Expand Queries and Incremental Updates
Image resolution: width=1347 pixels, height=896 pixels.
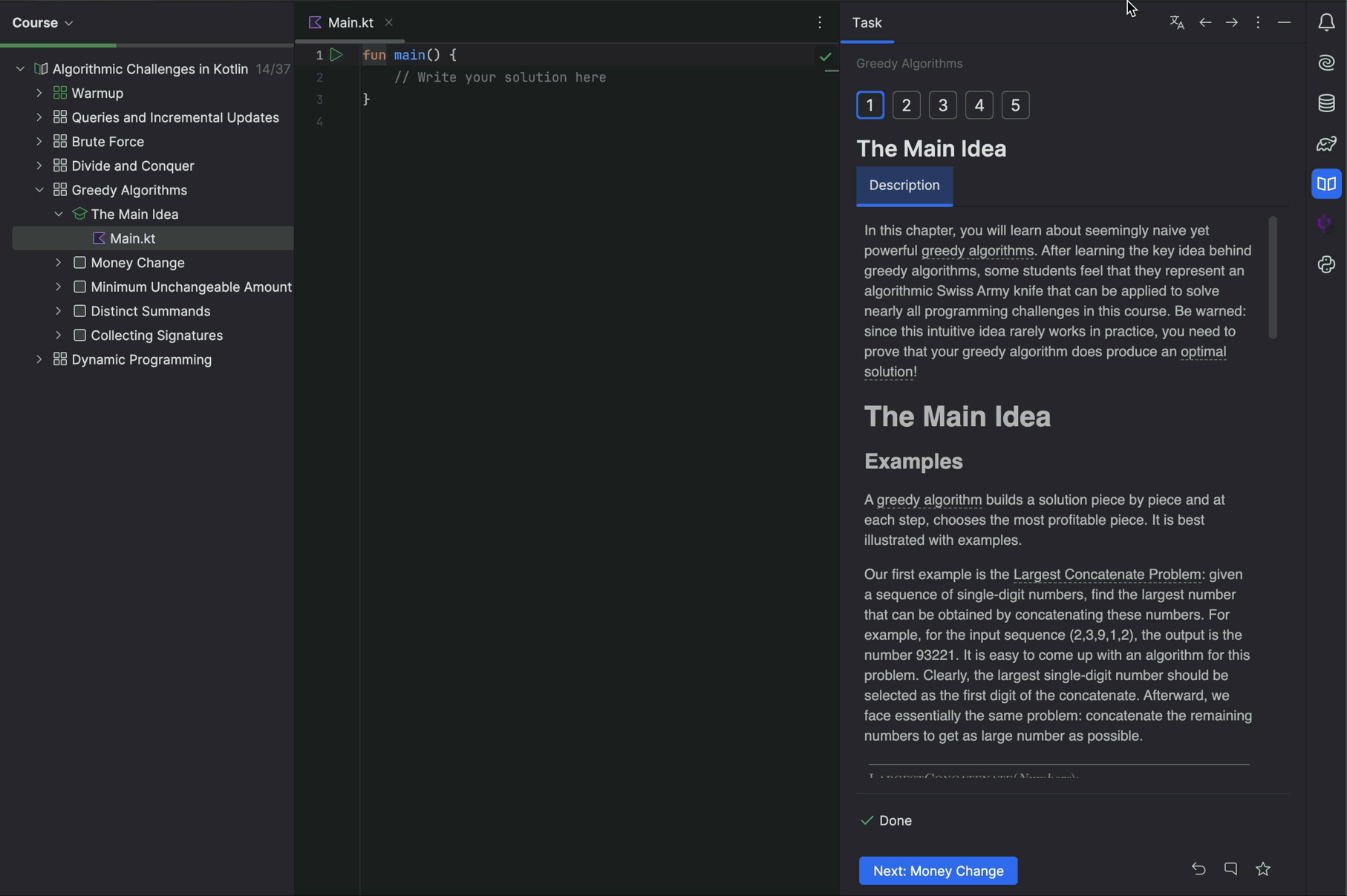(x=39, y=117)
